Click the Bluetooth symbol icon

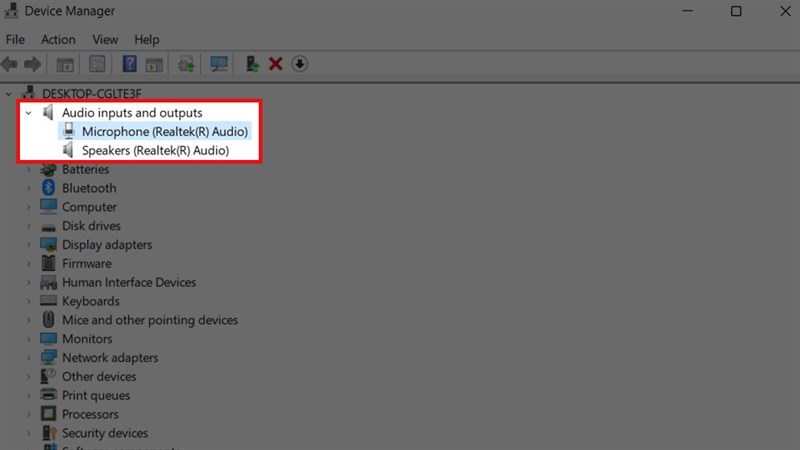point(48,188)
